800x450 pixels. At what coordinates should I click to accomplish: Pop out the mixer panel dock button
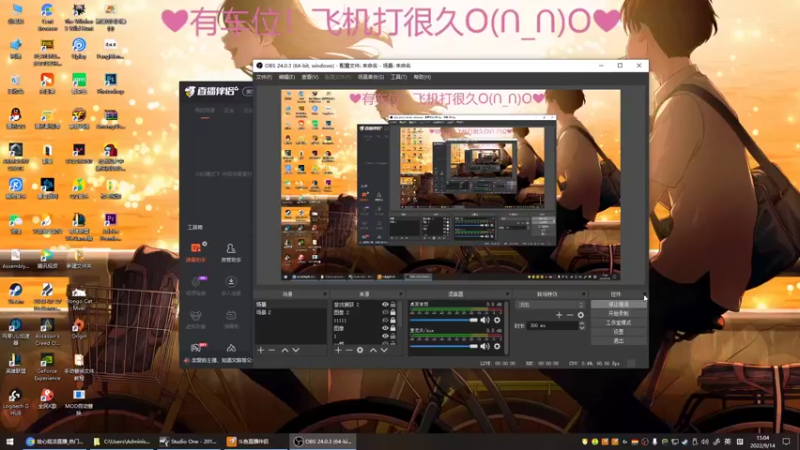(x=507, y=294)
